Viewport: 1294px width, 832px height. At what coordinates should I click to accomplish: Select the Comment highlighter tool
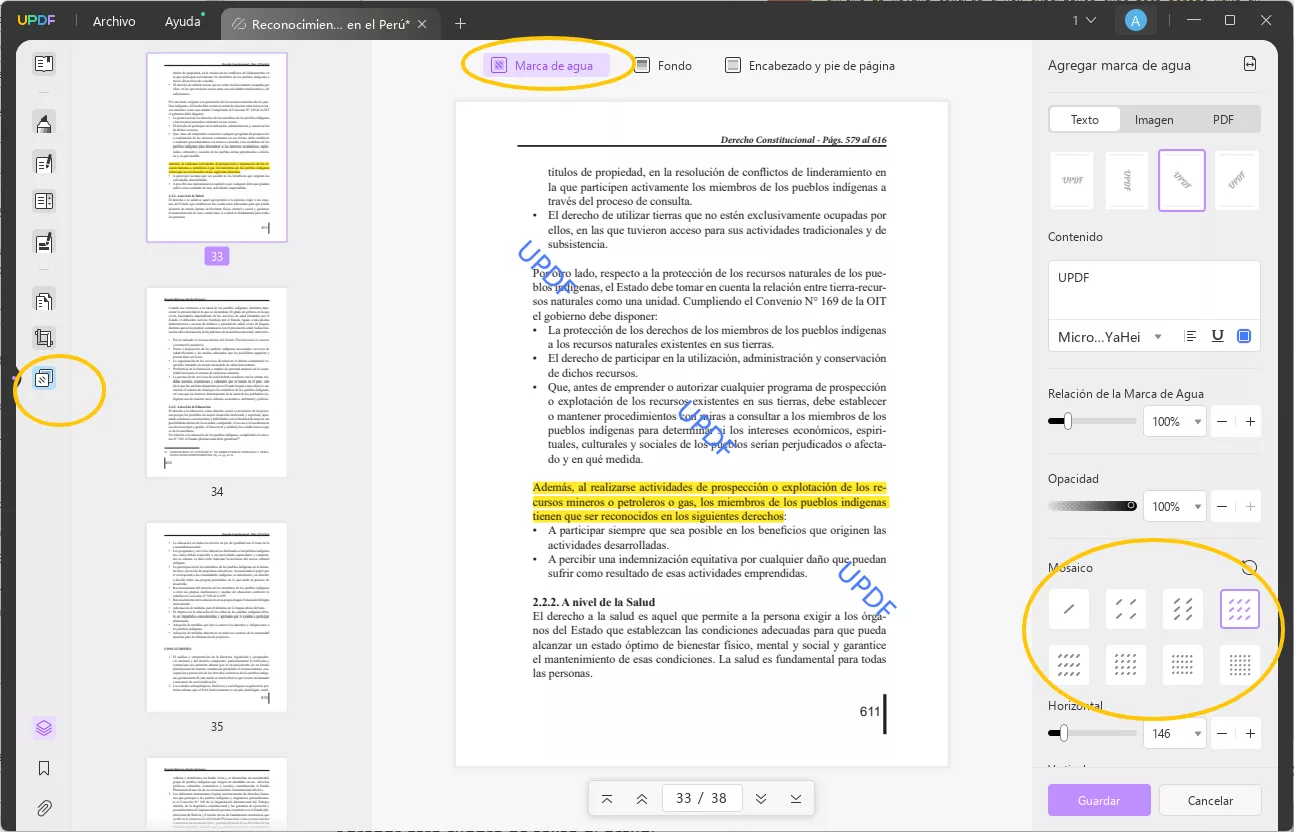coord(44,124)
